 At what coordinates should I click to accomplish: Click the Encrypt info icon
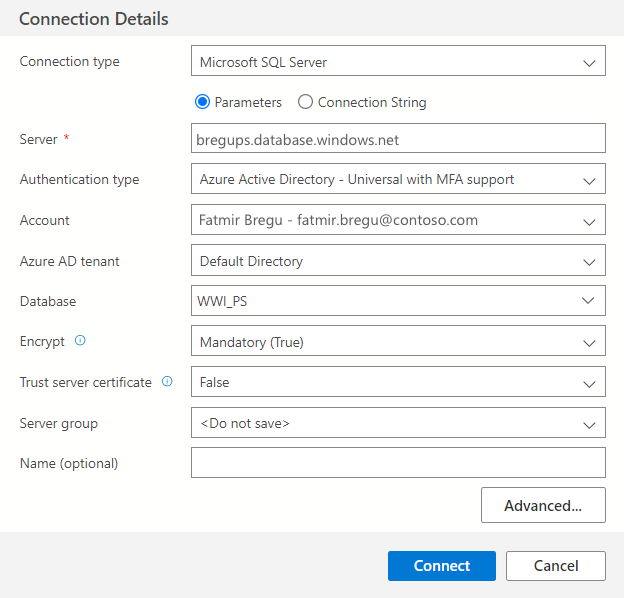click(x=80, y=341)
